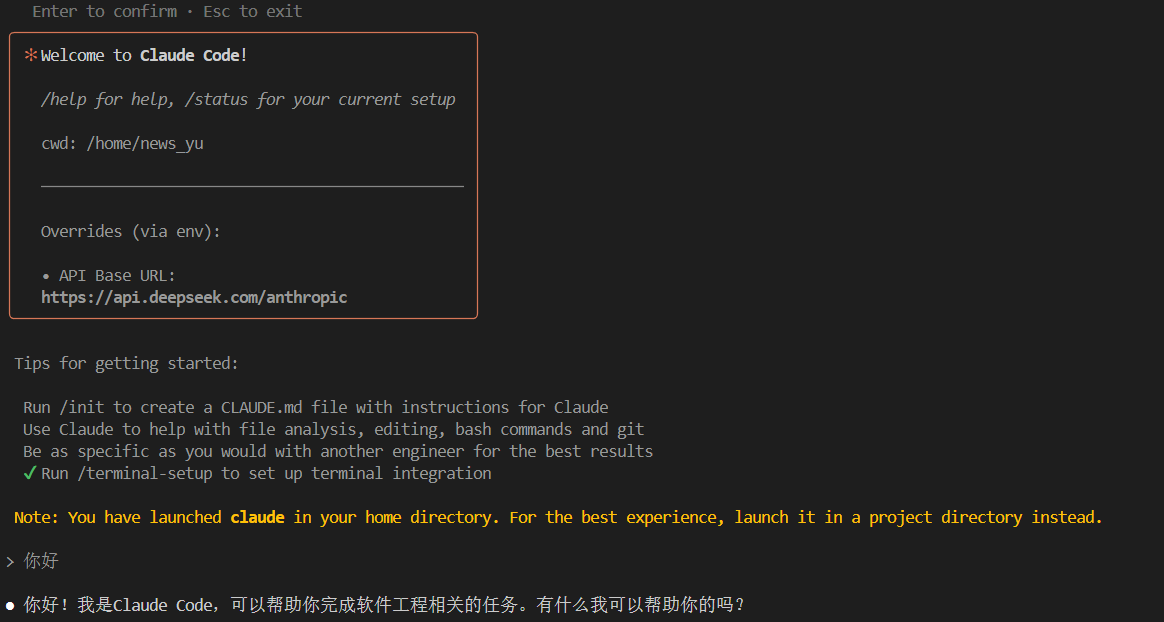Click the Be as specific tip line
Image resolution: width=1164 pixels, height=622 pixels.
pyautogui.click(x=337, y=451)
